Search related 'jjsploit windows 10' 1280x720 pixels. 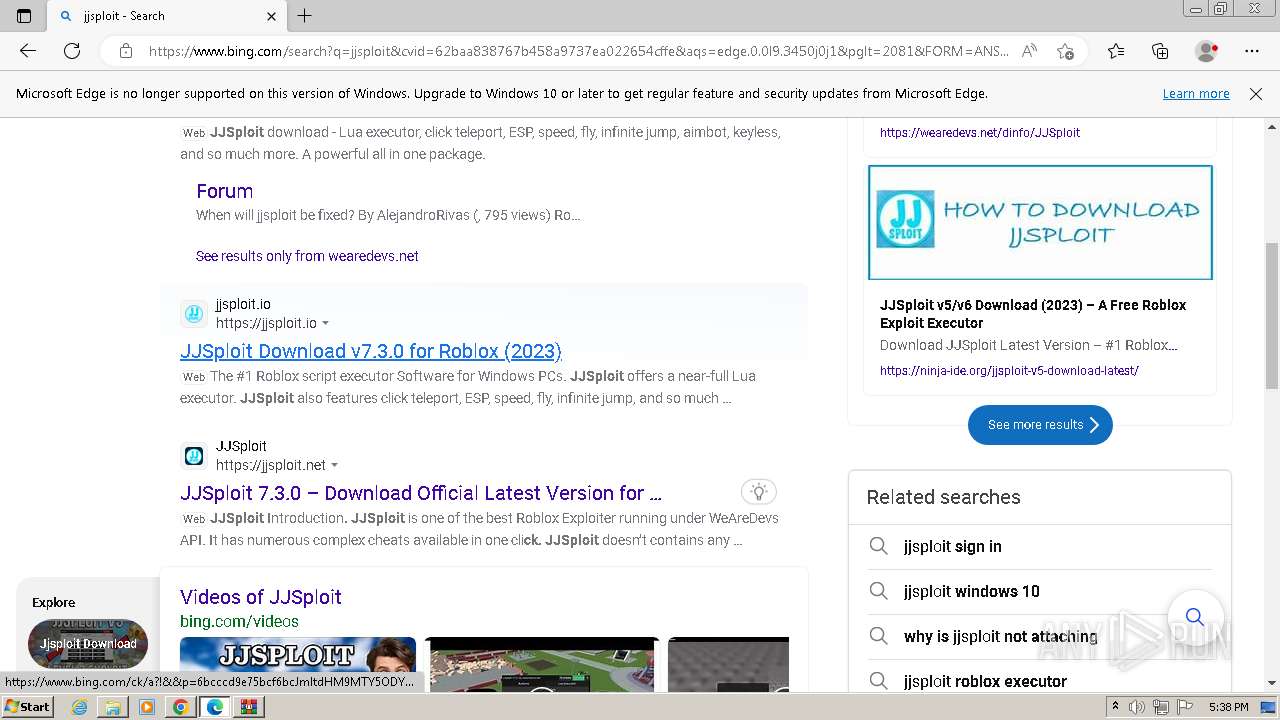point(972,591)
